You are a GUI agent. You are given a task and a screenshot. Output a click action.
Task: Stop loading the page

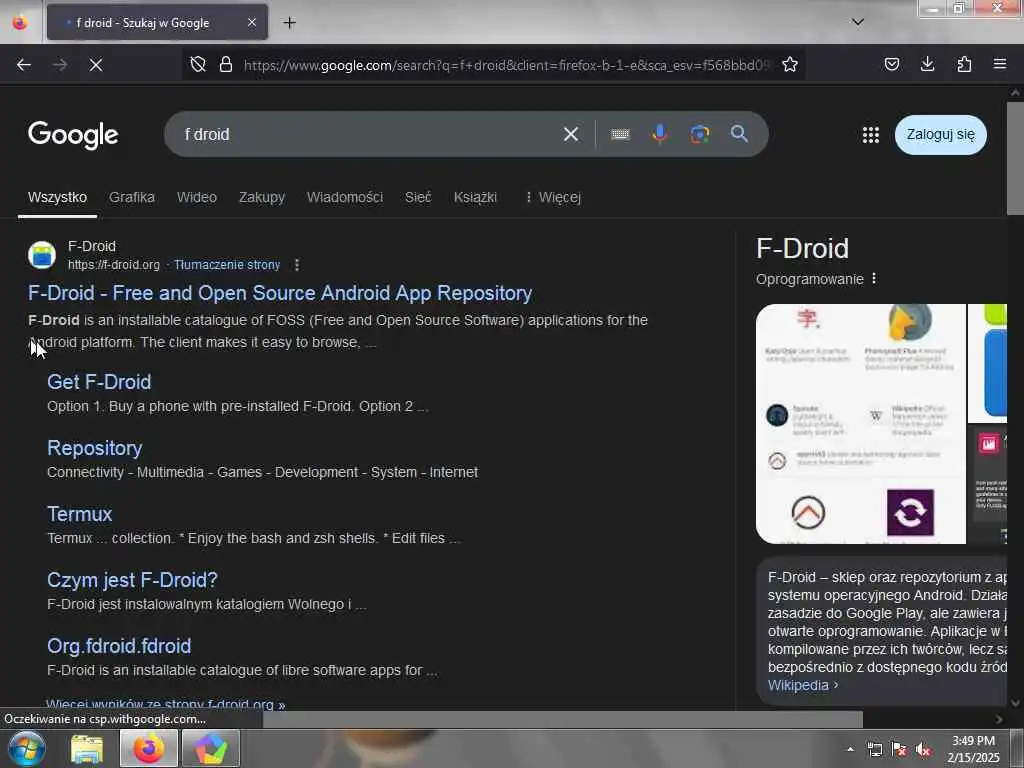(x=95, y=65)
